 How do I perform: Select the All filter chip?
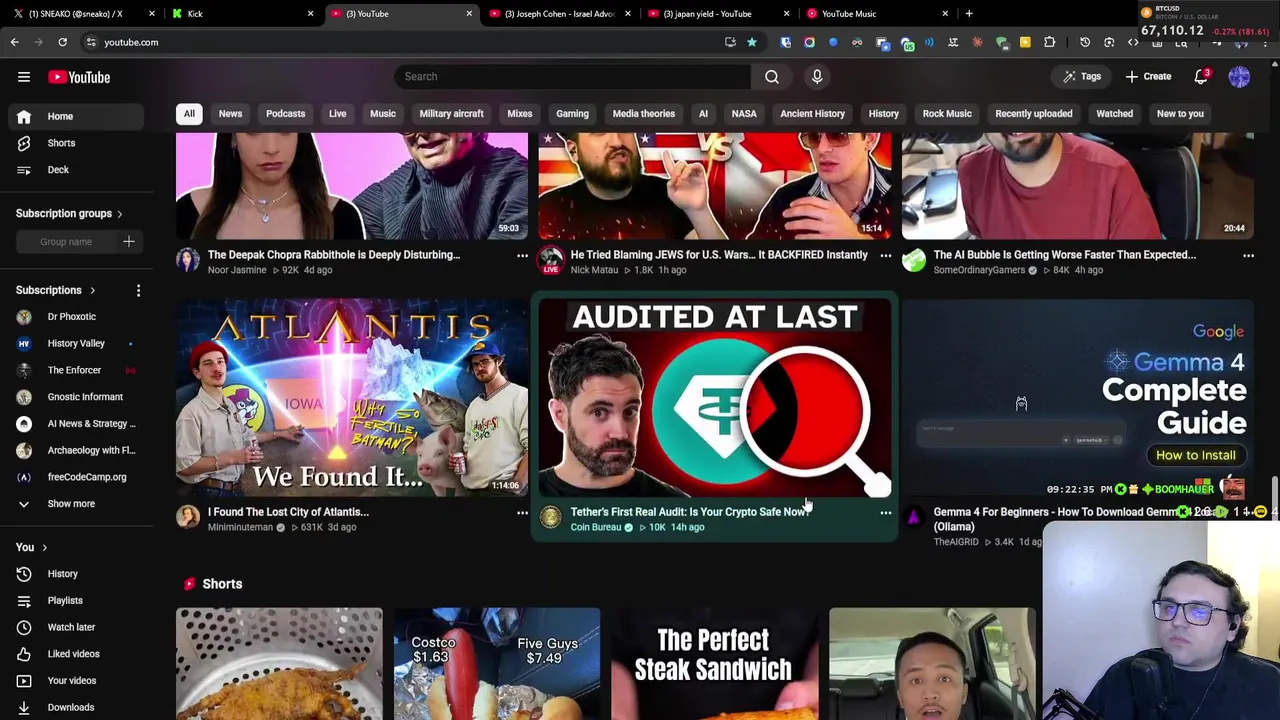[x=189, y=114]
